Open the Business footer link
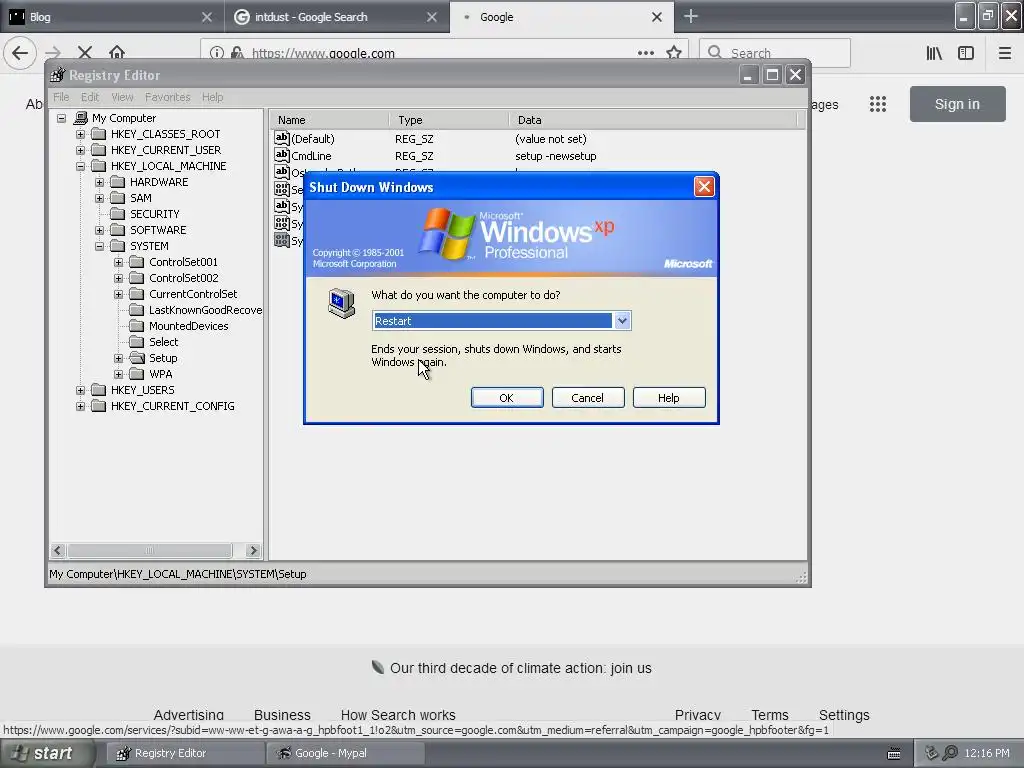1024x768 pixels. [282, 715]
